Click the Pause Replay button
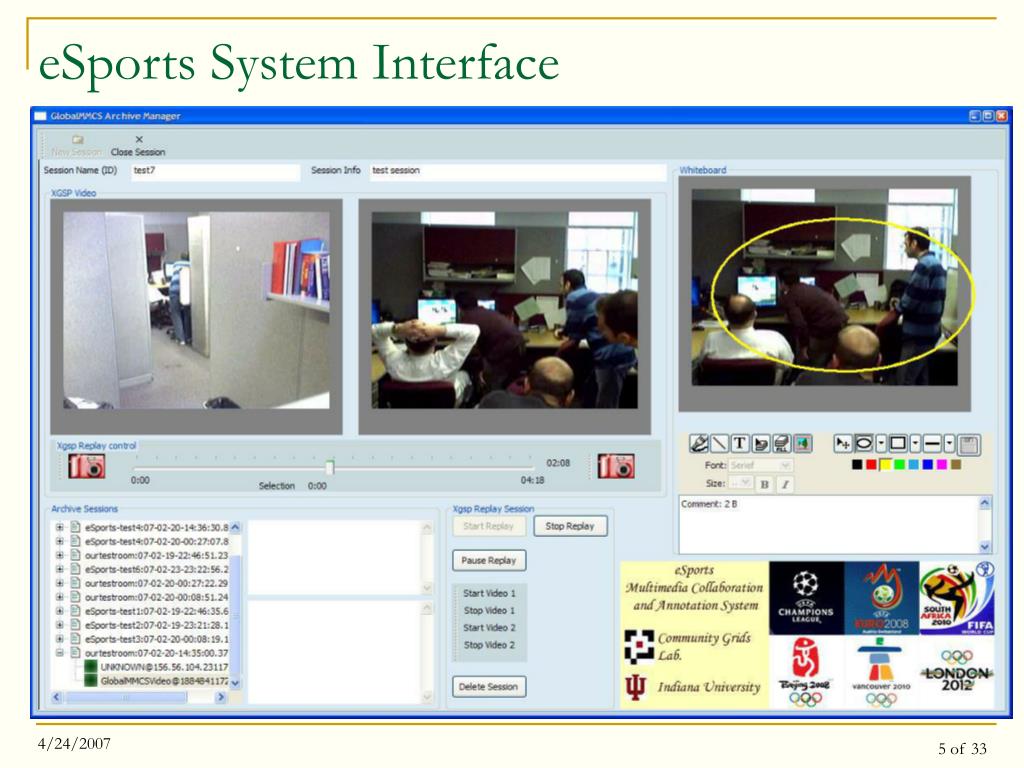 coord(488,560)
